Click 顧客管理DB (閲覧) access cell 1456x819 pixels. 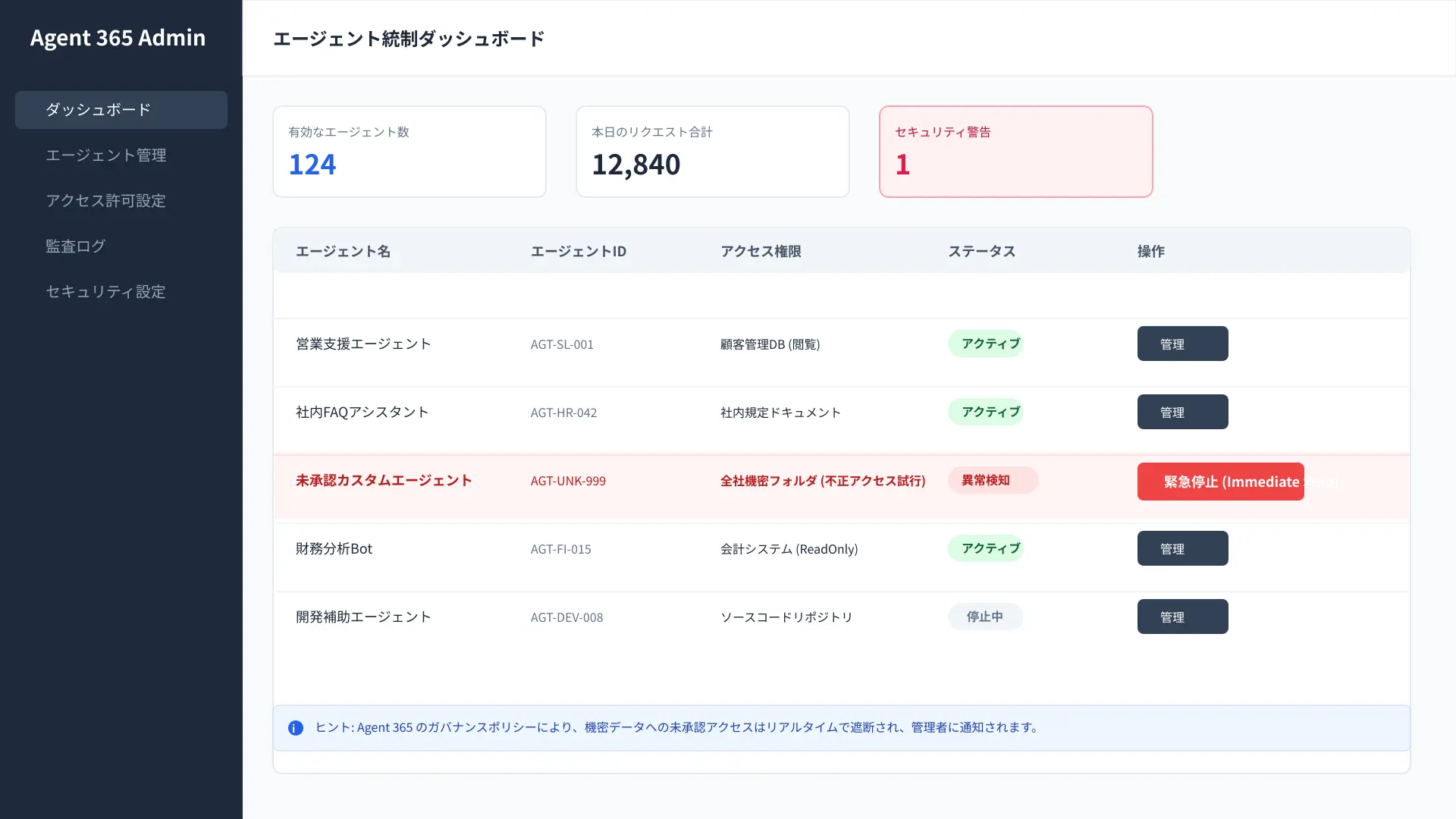(x=770, y=344)
